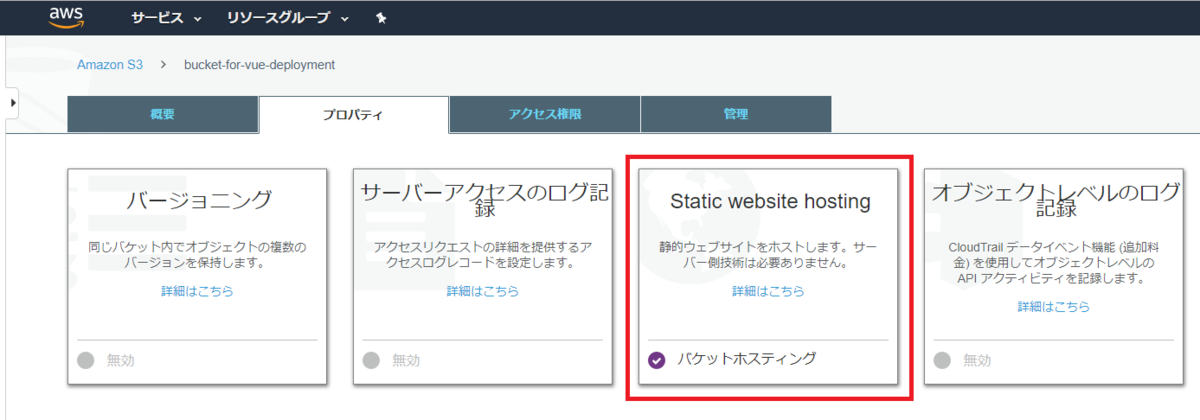Click 詳細はこちら link under Static website hosting

[768, 291]
